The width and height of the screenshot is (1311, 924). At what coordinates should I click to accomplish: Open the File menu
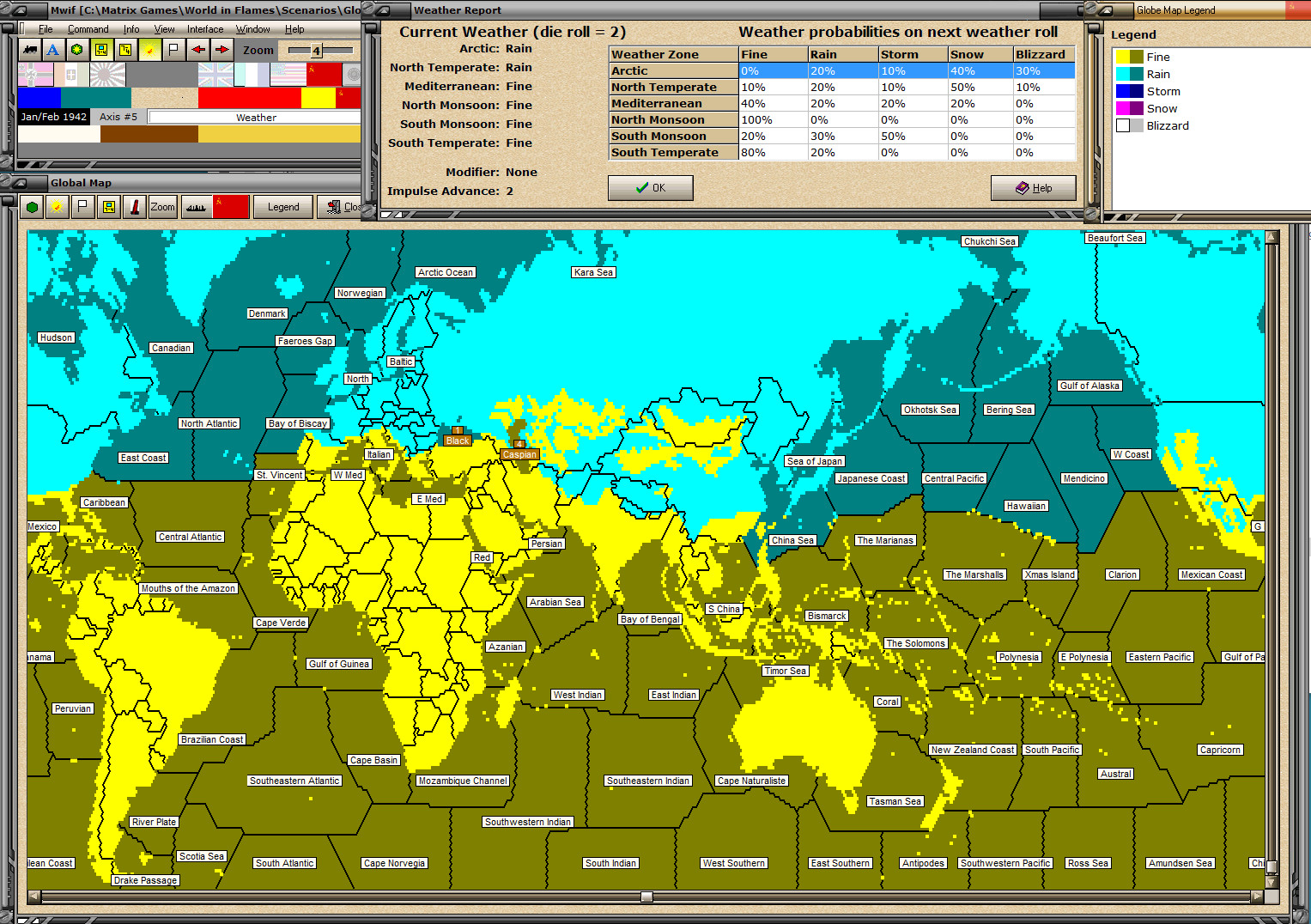[46, 29]
